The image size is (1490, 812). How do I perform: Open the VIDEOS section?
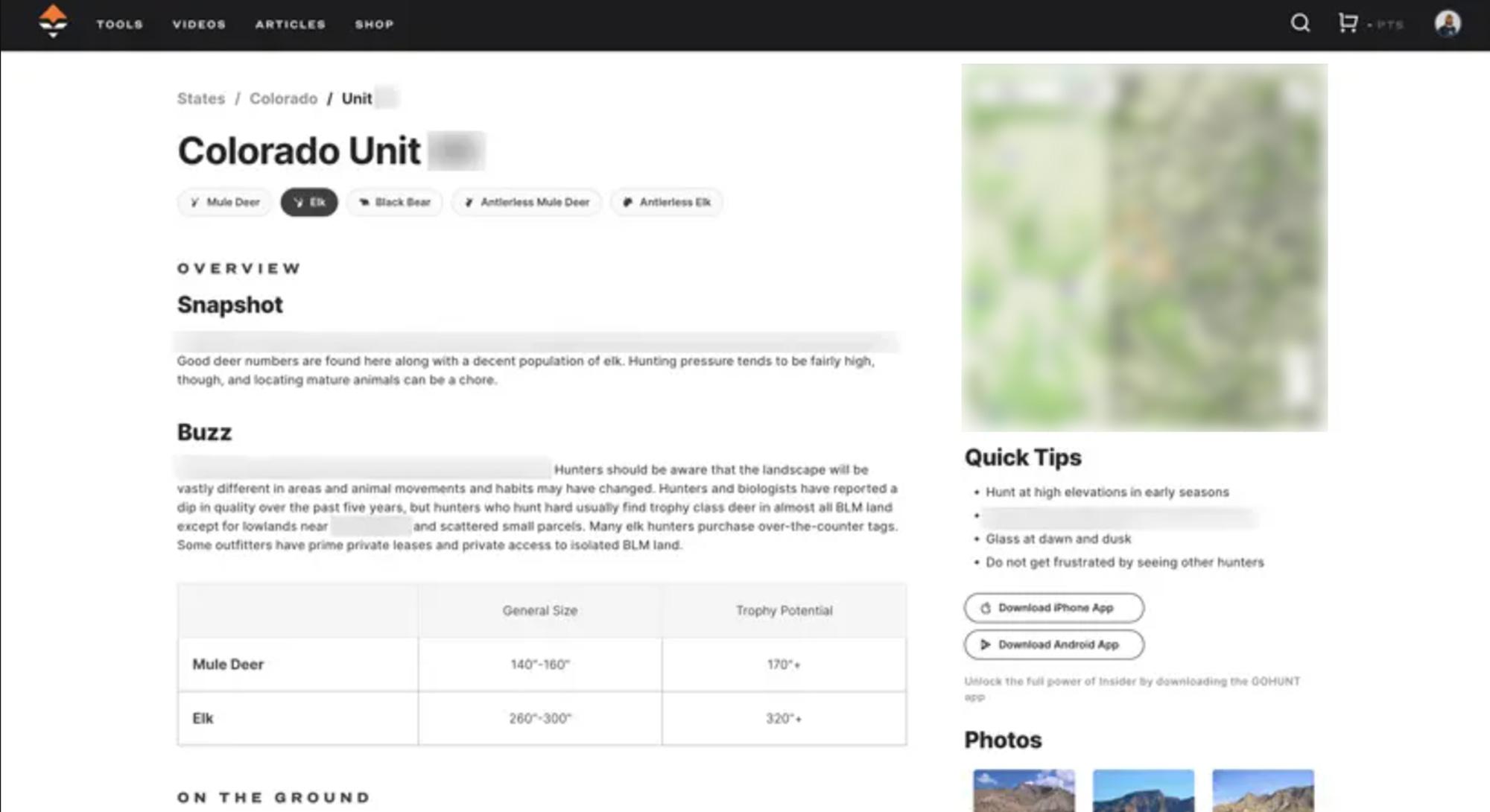point(199,24)
